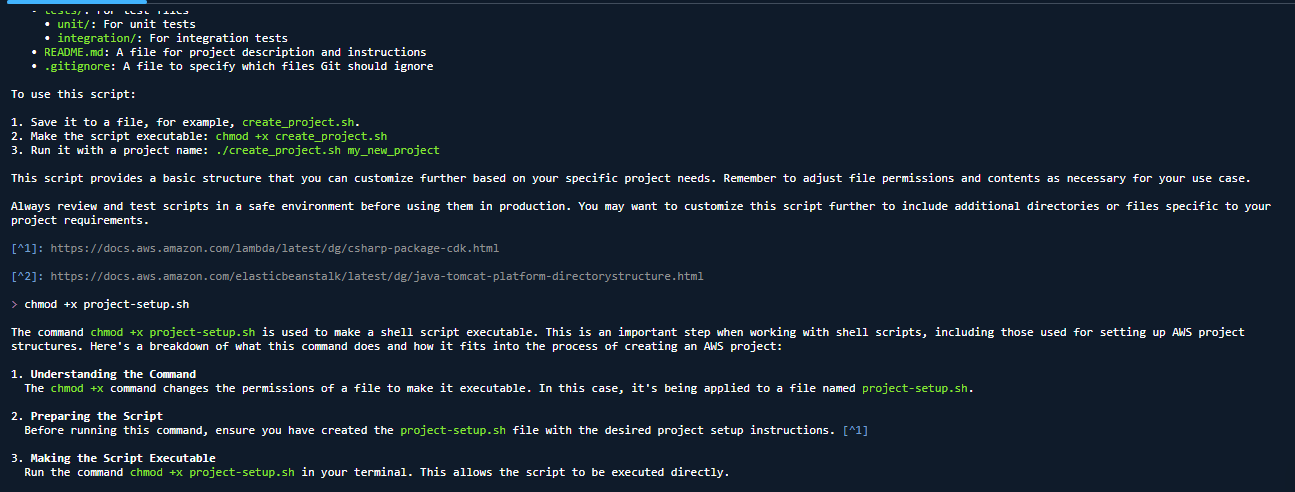Click the '>' prompt symbol before chmod
Image resolution: width=1295 pixels, height=492 pixels.
[x=14, y=303]
